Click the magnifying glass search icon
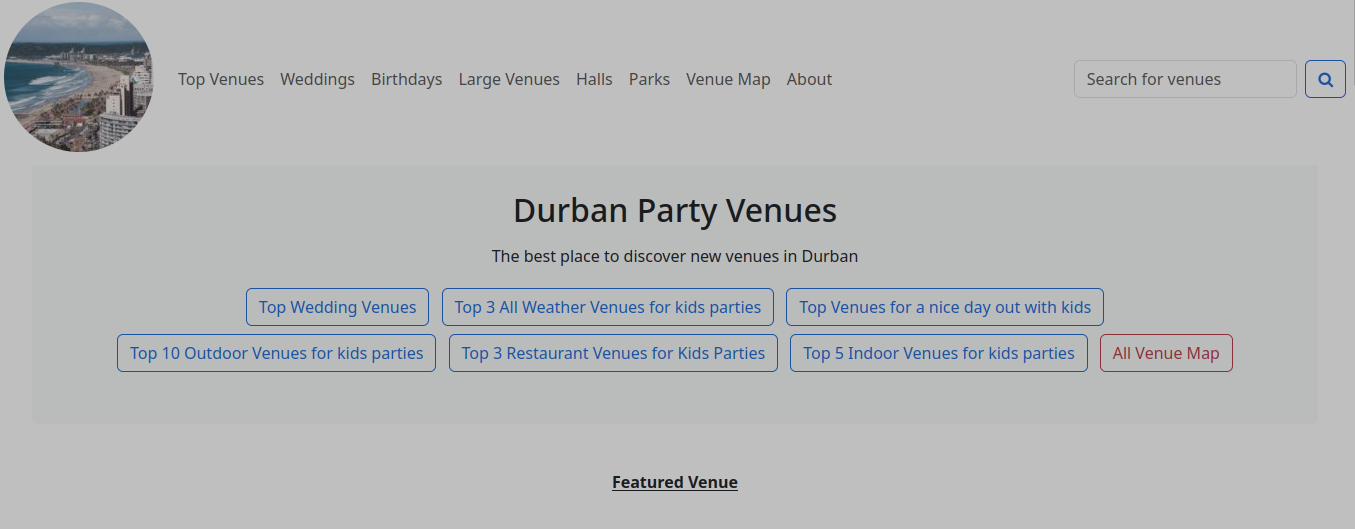Viewport: 1355px width, 529px height. [1325, 79]
